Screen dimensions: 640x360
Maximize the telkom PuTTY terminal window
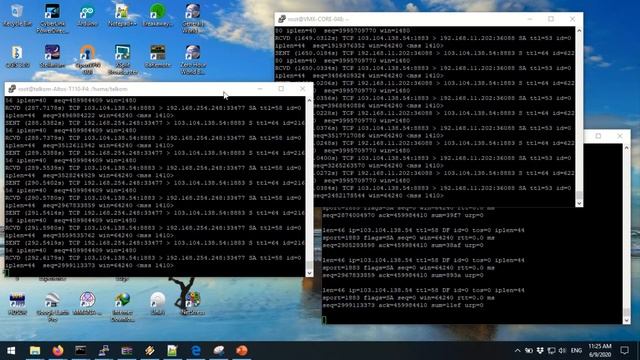[281, 89]
